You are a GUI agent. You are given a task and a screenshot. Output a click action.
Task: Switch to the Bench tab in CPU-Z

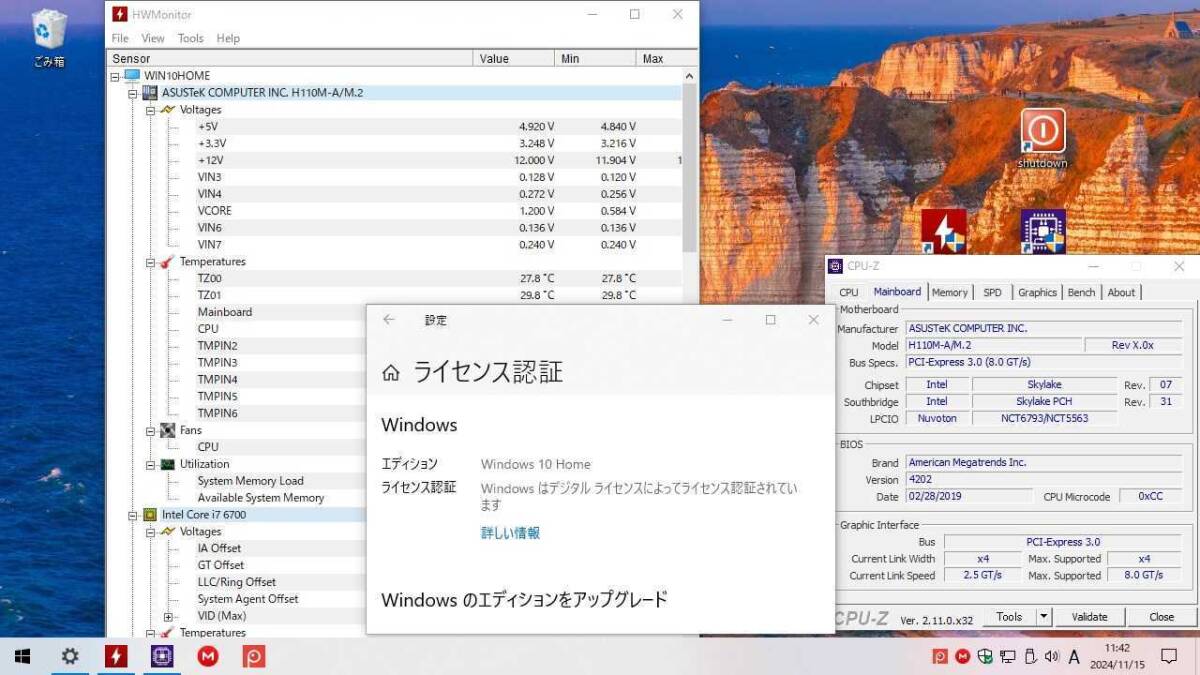1081,293
